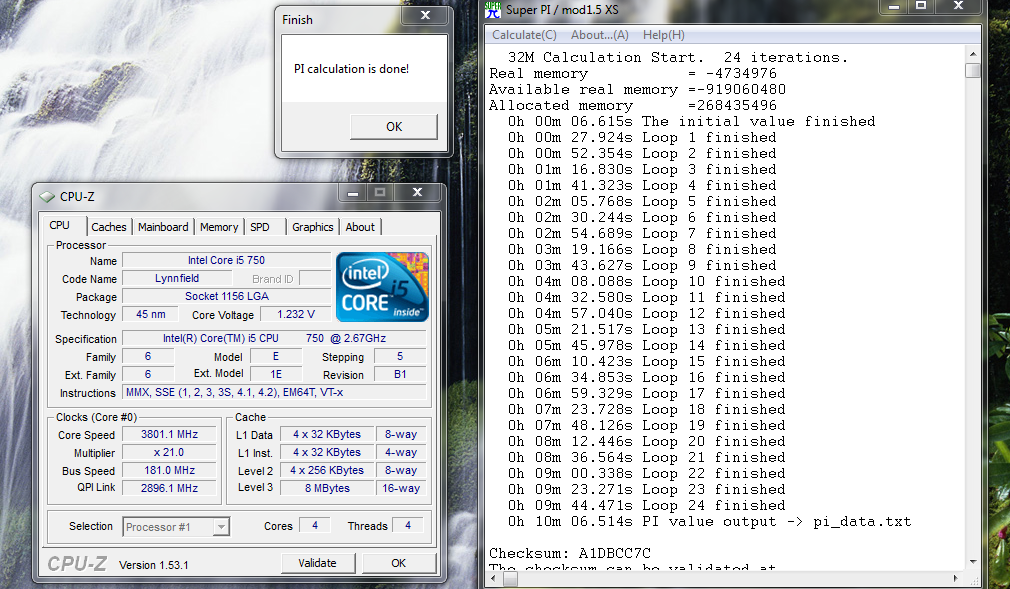Close the CPU-Z window
The height and width of the screenshot is (589, 1010).
click(x=417, y=192)
